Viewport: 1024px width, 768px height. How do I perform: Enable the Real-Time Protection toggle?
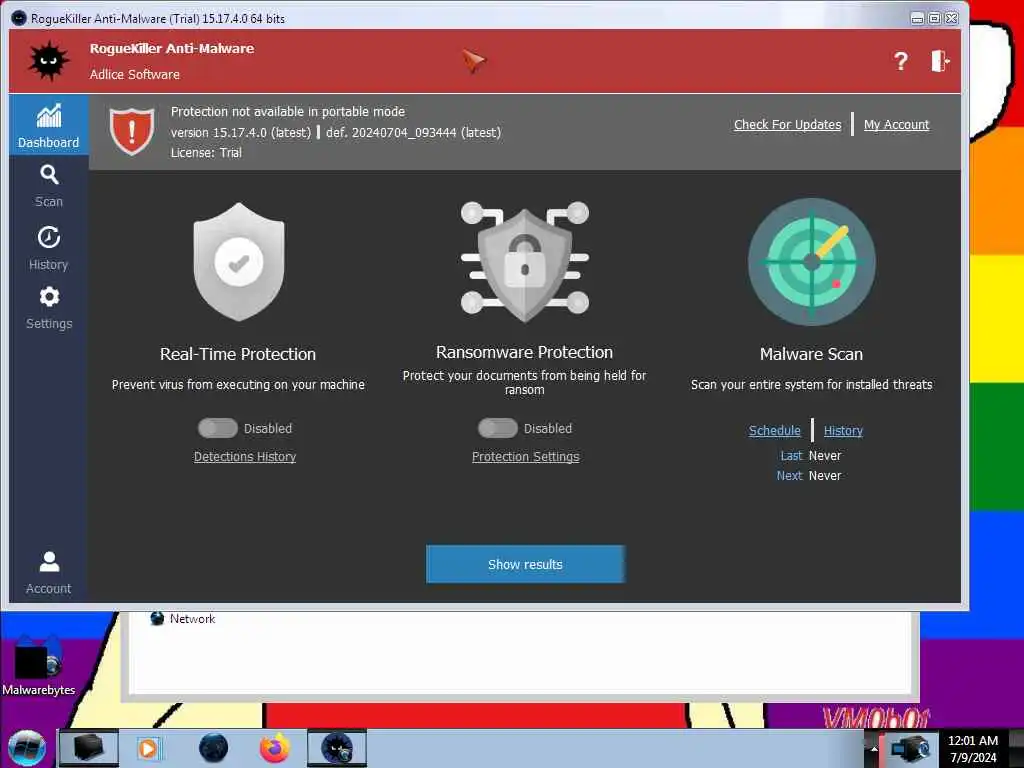click(x=218, y=428)
